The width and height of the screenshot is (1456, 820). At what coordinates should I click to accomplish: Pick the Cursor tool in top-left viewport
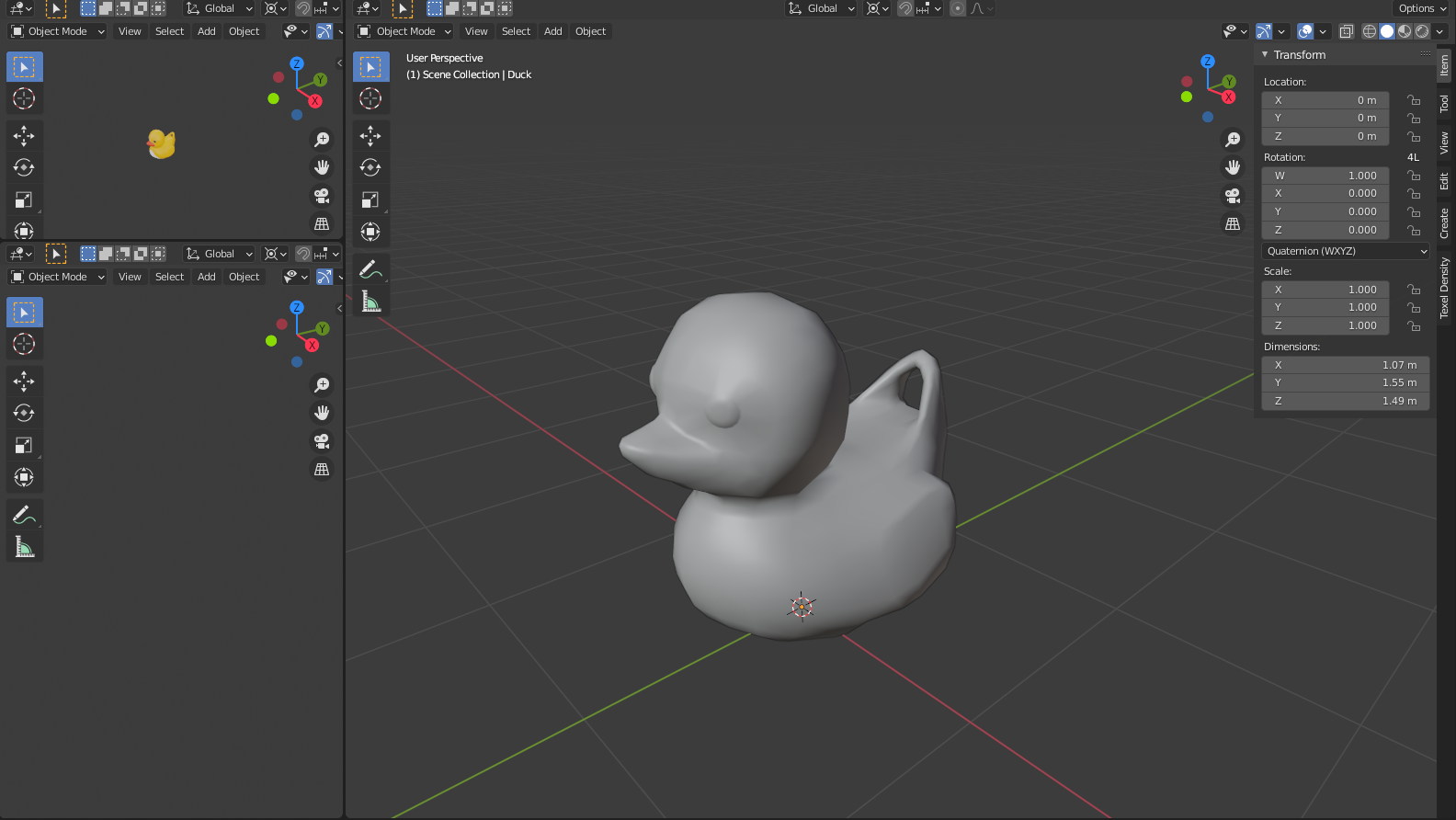(24, 98)
